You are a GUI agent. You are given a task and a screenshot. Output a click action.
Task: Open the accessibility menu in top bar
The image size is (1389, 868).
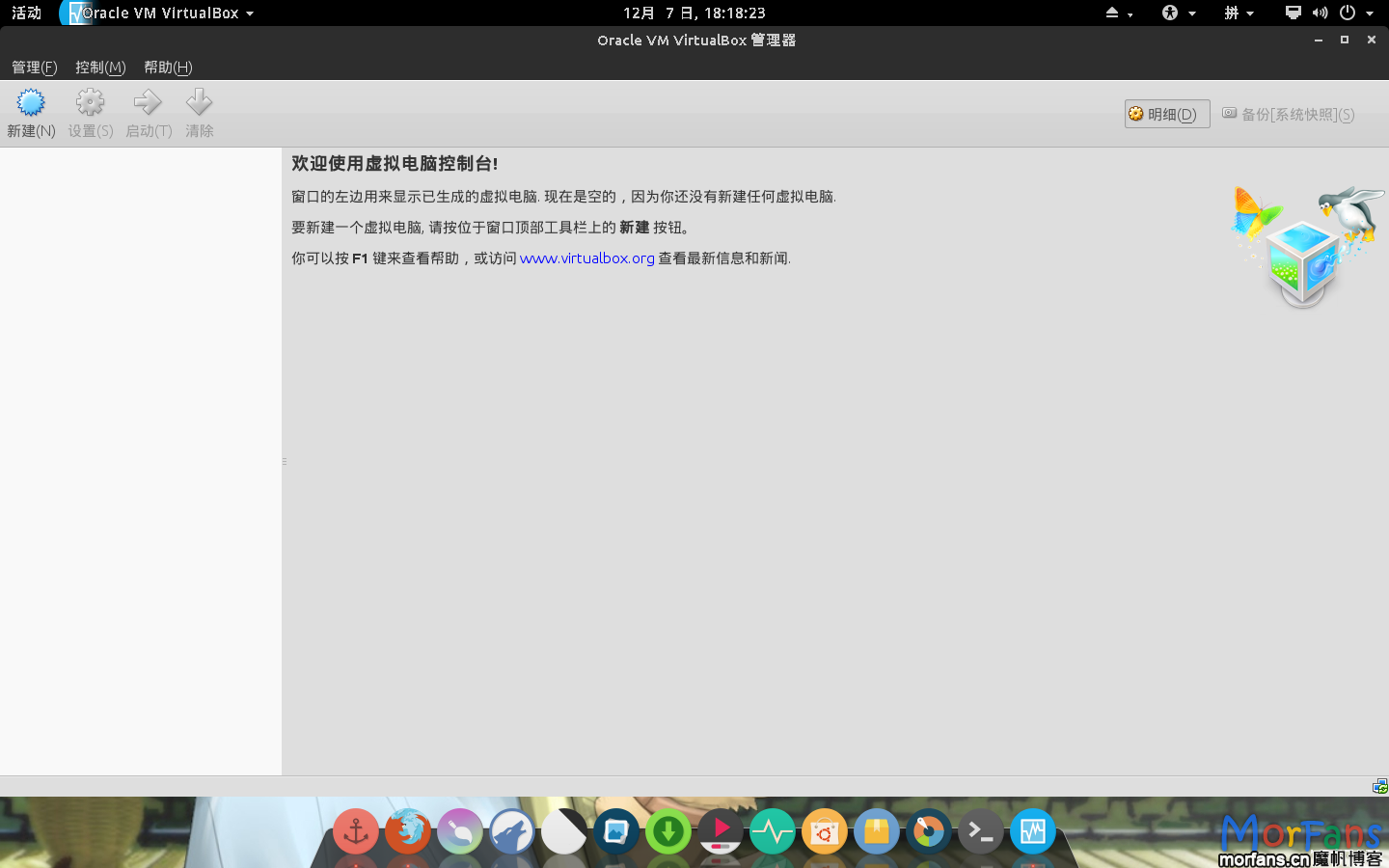pyautogui.click(x=1179, y=13)
